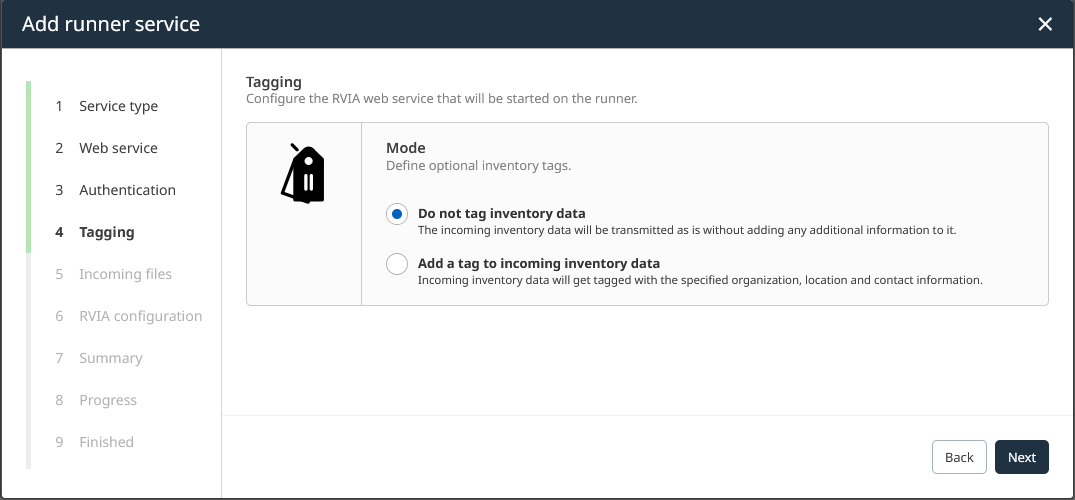Click the 'Add runner service' dialog title
1075x500 pixels.
click(111, 24)
